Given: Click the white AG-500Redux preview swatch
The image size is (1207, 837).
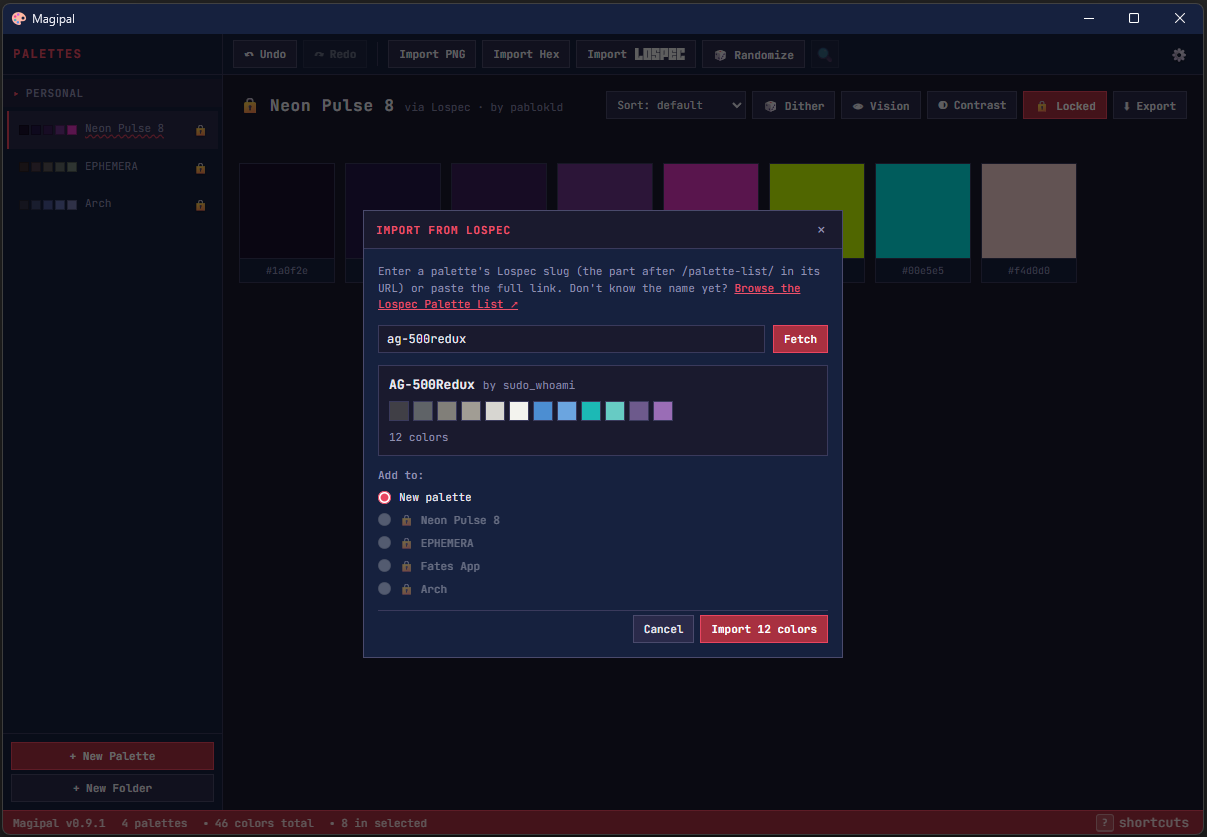Looking at the screenshot, I should (519, 411).
